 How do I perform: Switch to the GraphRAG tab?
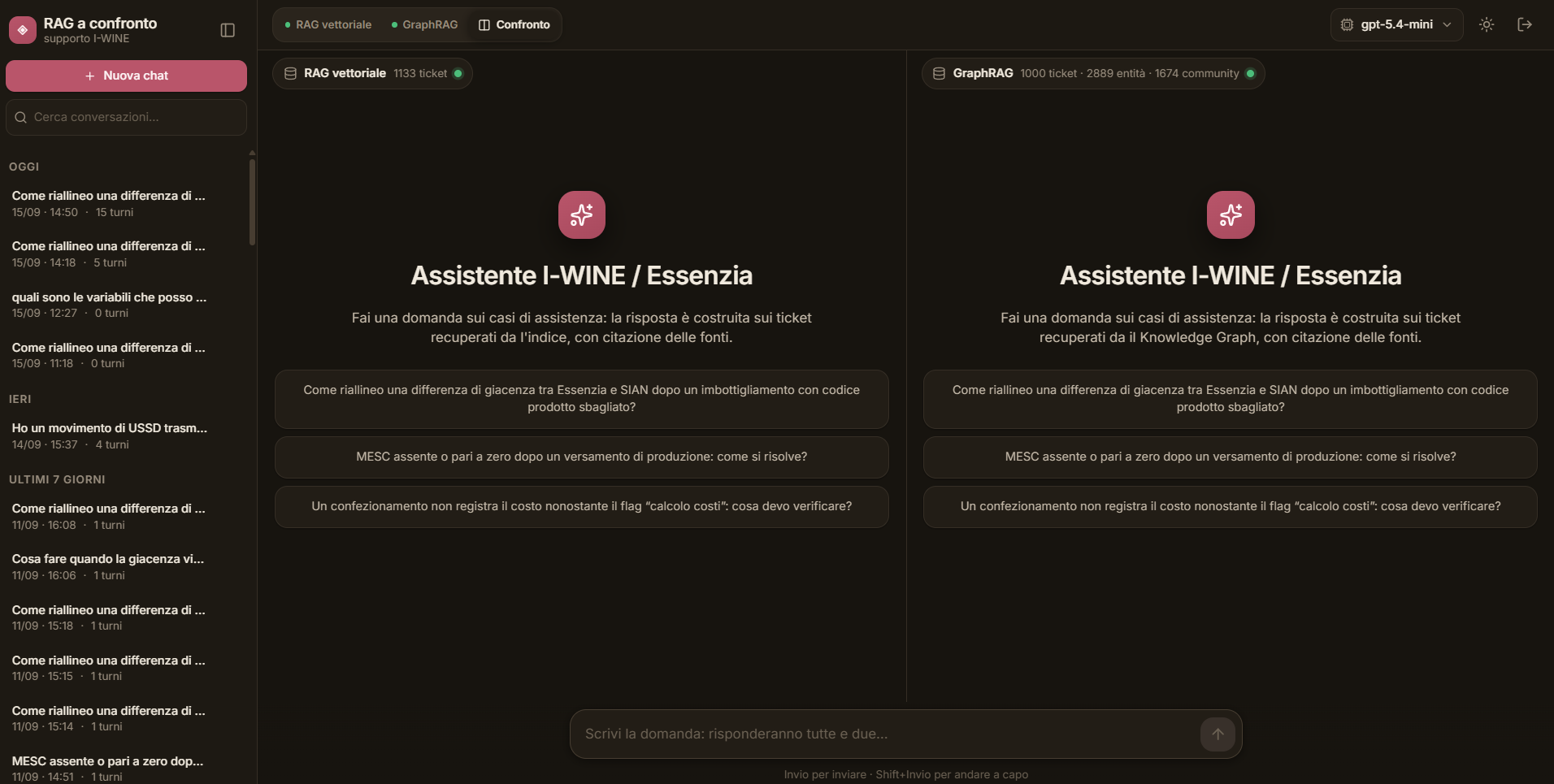pyautogui.click(x=424, y=24)
